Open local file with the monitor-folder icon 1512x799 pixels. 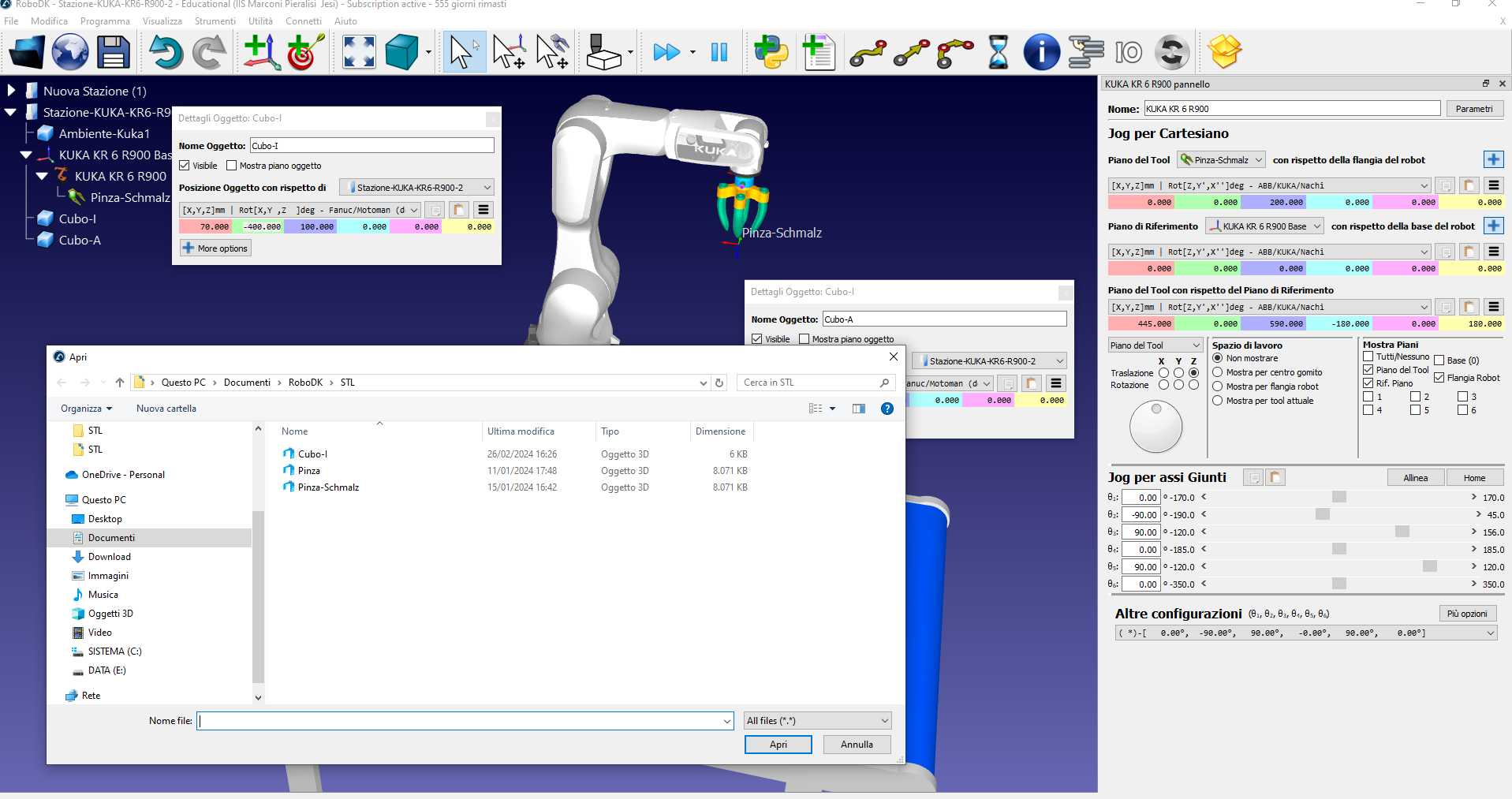click(x=27, y=52)
